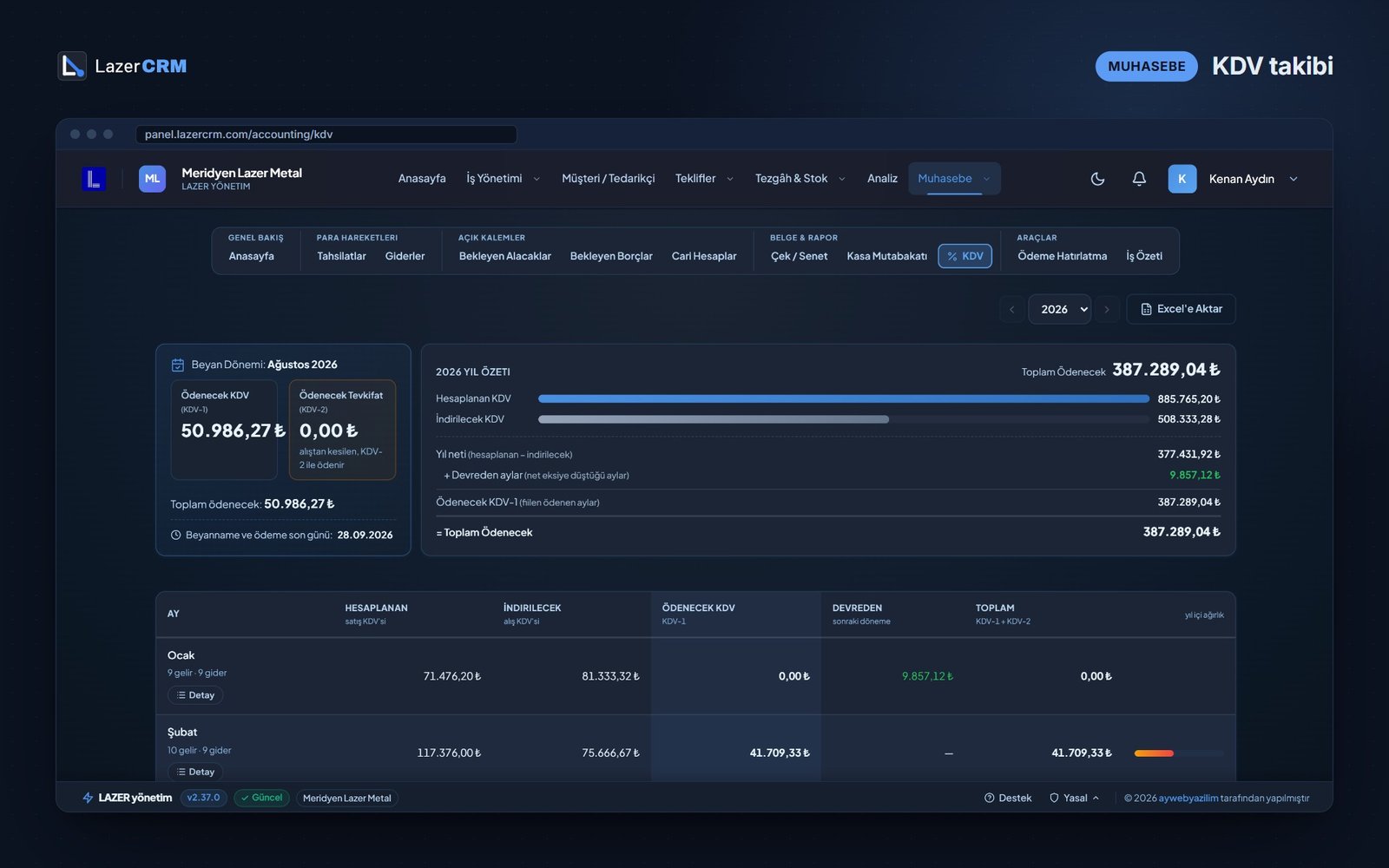Open the Bekleyen Alacaklar tab
This screenshot has width=1389, height=868.
click(x=505, y=256)
